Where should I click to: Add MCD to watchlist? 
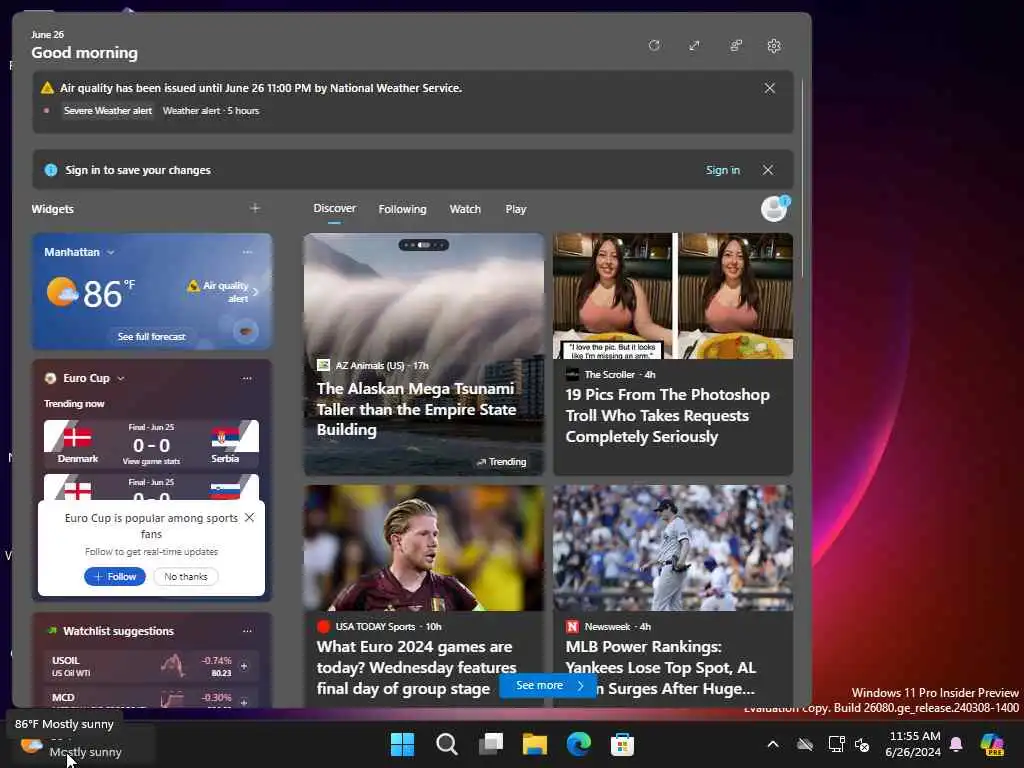pos(244,701)
